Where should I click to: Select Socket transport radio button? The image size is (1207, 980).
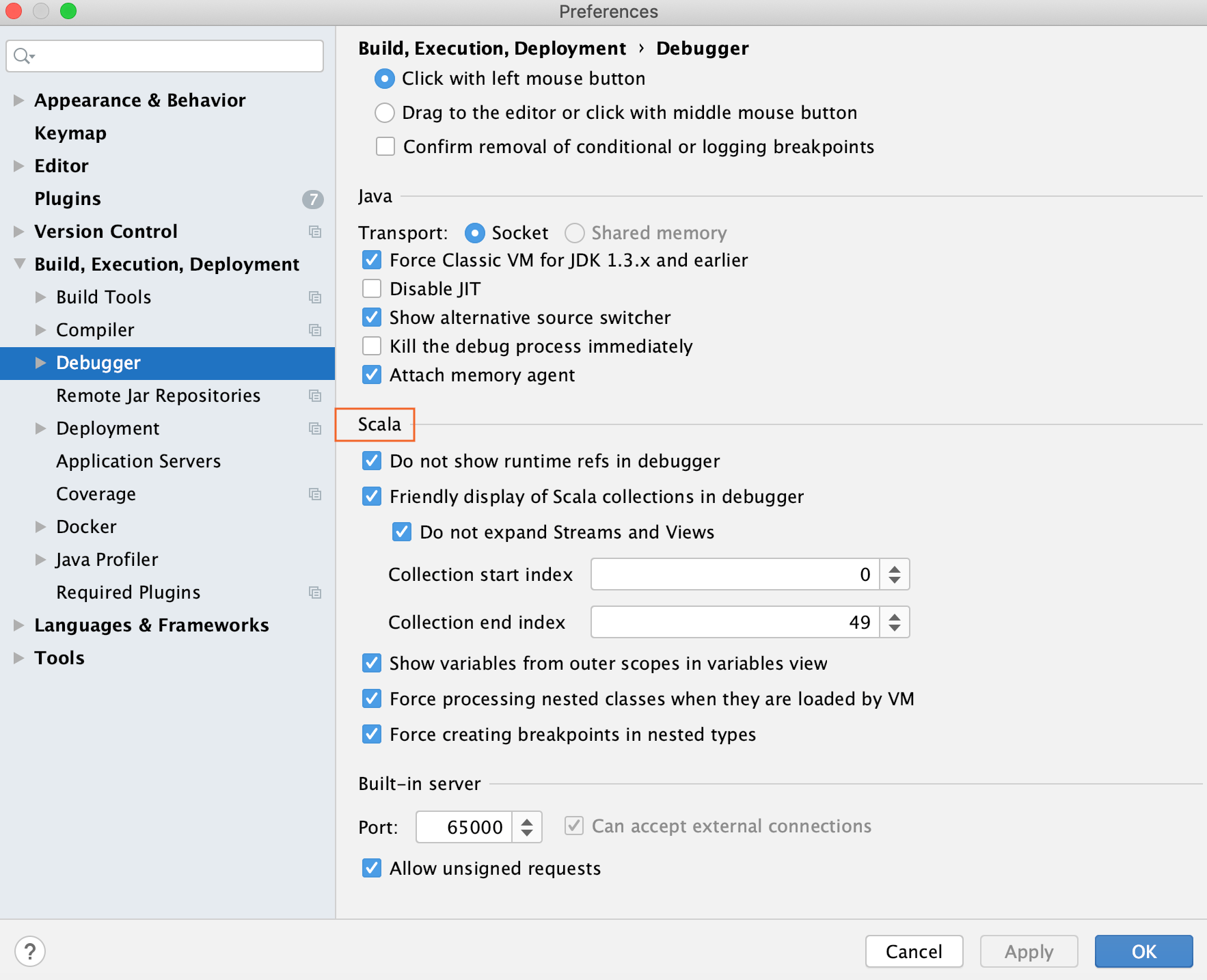tap(475, 233)
